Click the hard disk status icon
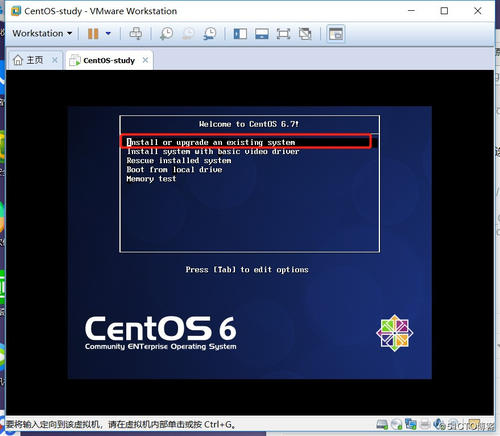Image resolution: width=500 pixels, height=436 pixels. (382, 424)
